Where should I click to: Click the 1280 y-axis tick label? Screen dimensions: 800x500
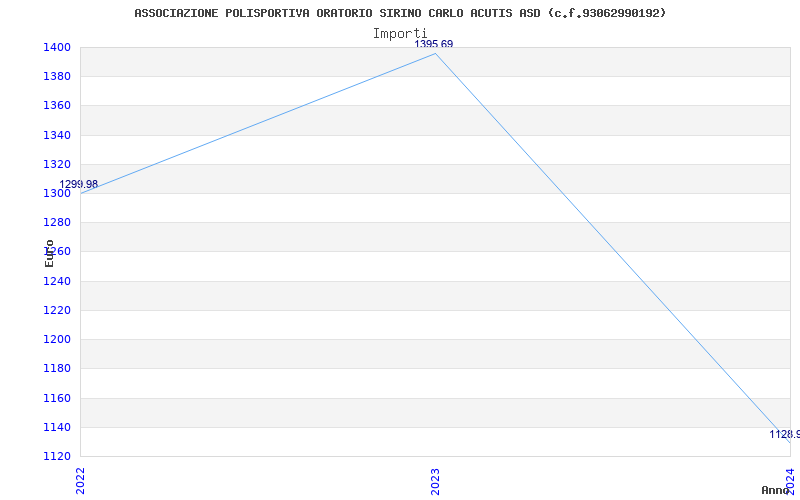coord(57,222)
